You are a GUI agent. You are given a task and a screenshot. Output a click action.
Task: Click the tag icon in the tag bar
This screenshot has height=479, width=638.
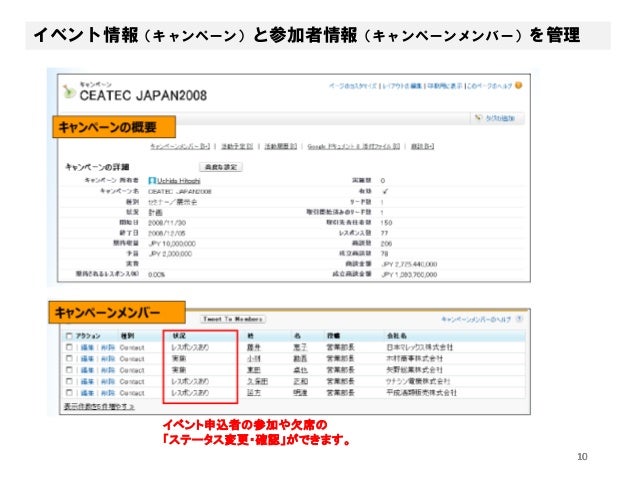(478, 118)
